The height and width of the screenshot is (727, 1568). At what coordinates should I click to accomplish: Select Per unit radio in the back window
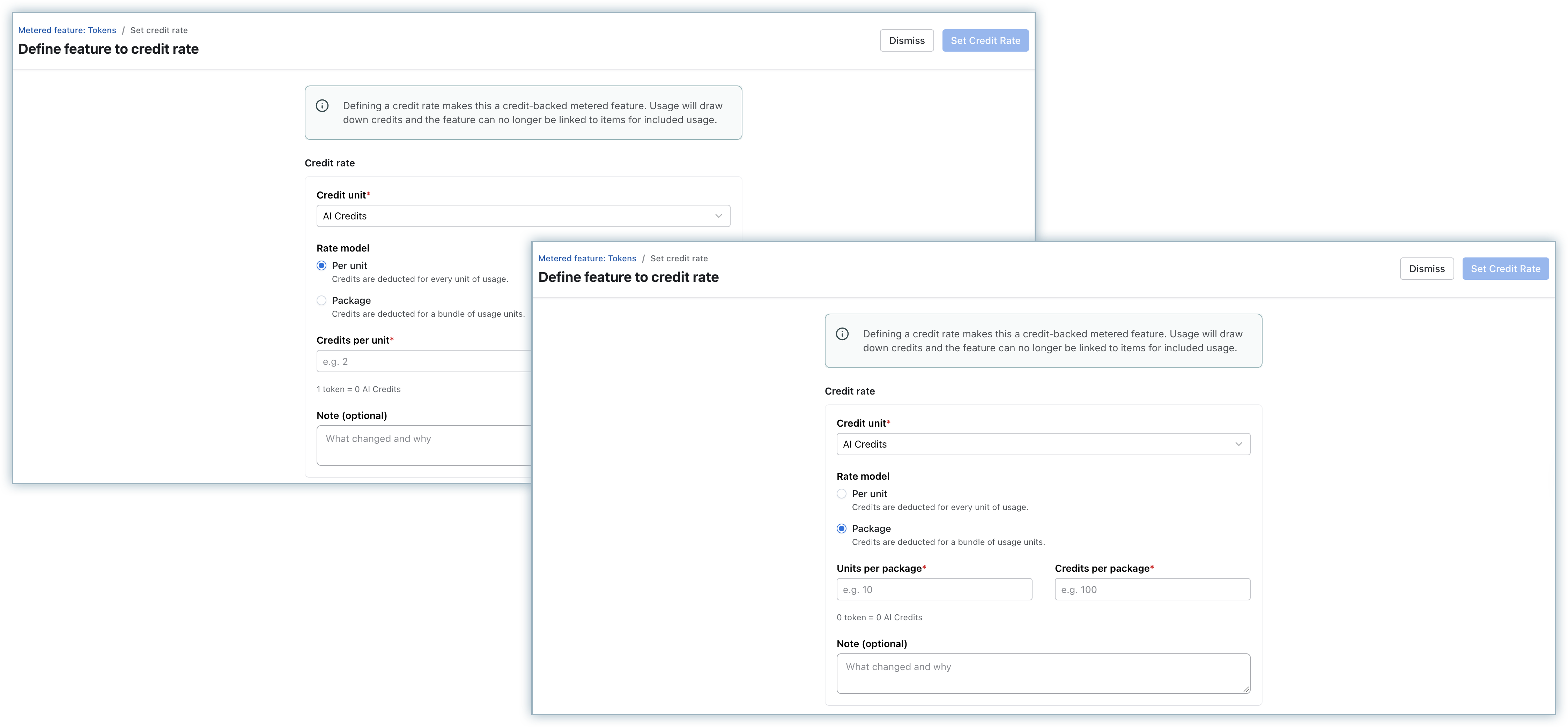(321, 266)
